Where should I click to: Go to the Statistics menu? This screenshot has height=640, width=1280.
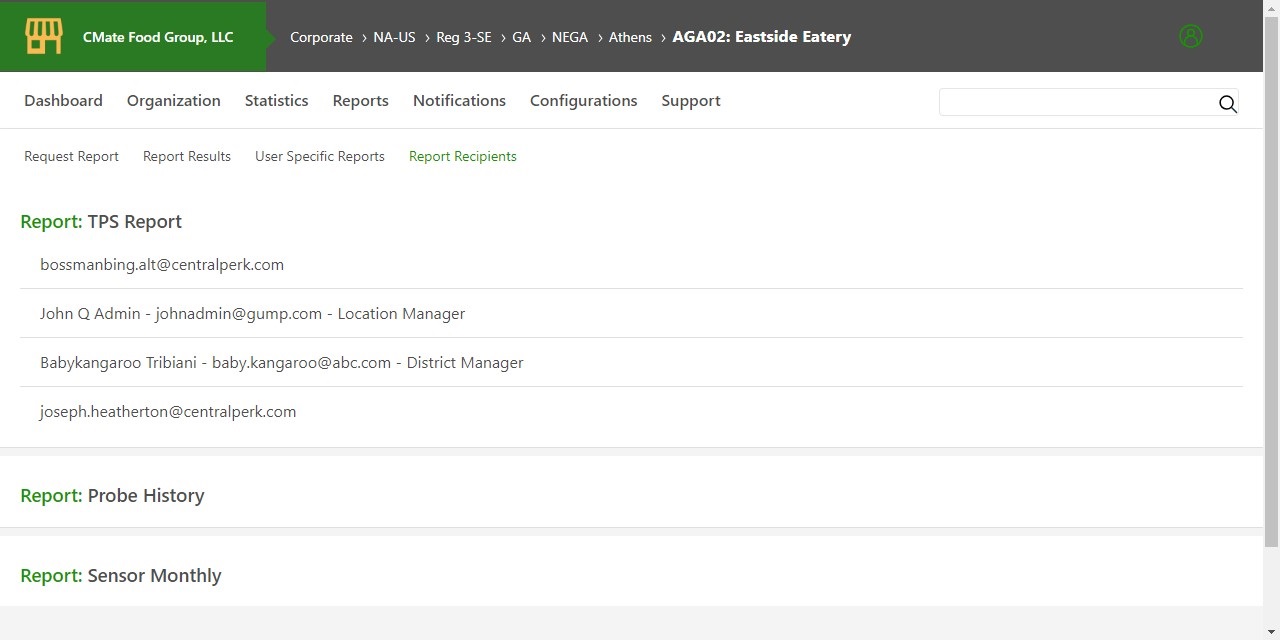click(276, 100)
